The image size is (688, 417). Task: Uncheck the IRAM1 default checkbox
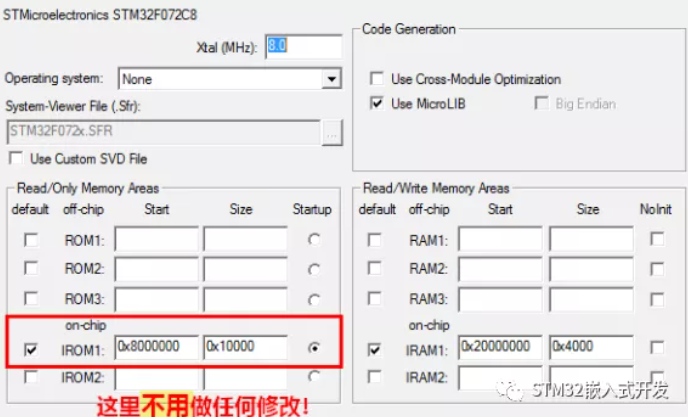click(x=374, y=349)
